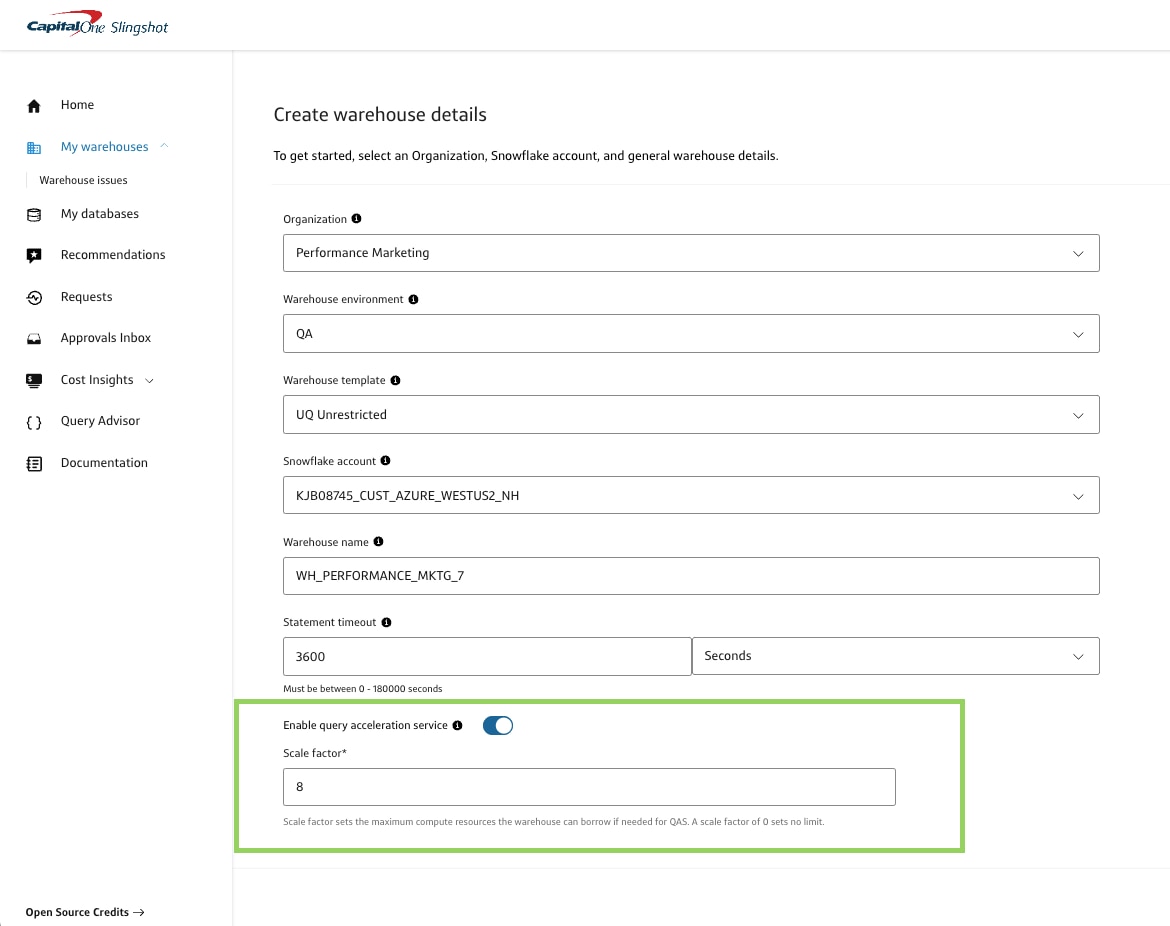Click the Scale factor input field
The image size is (1170, 926).
pyautogui.click(x=588, y=787)
